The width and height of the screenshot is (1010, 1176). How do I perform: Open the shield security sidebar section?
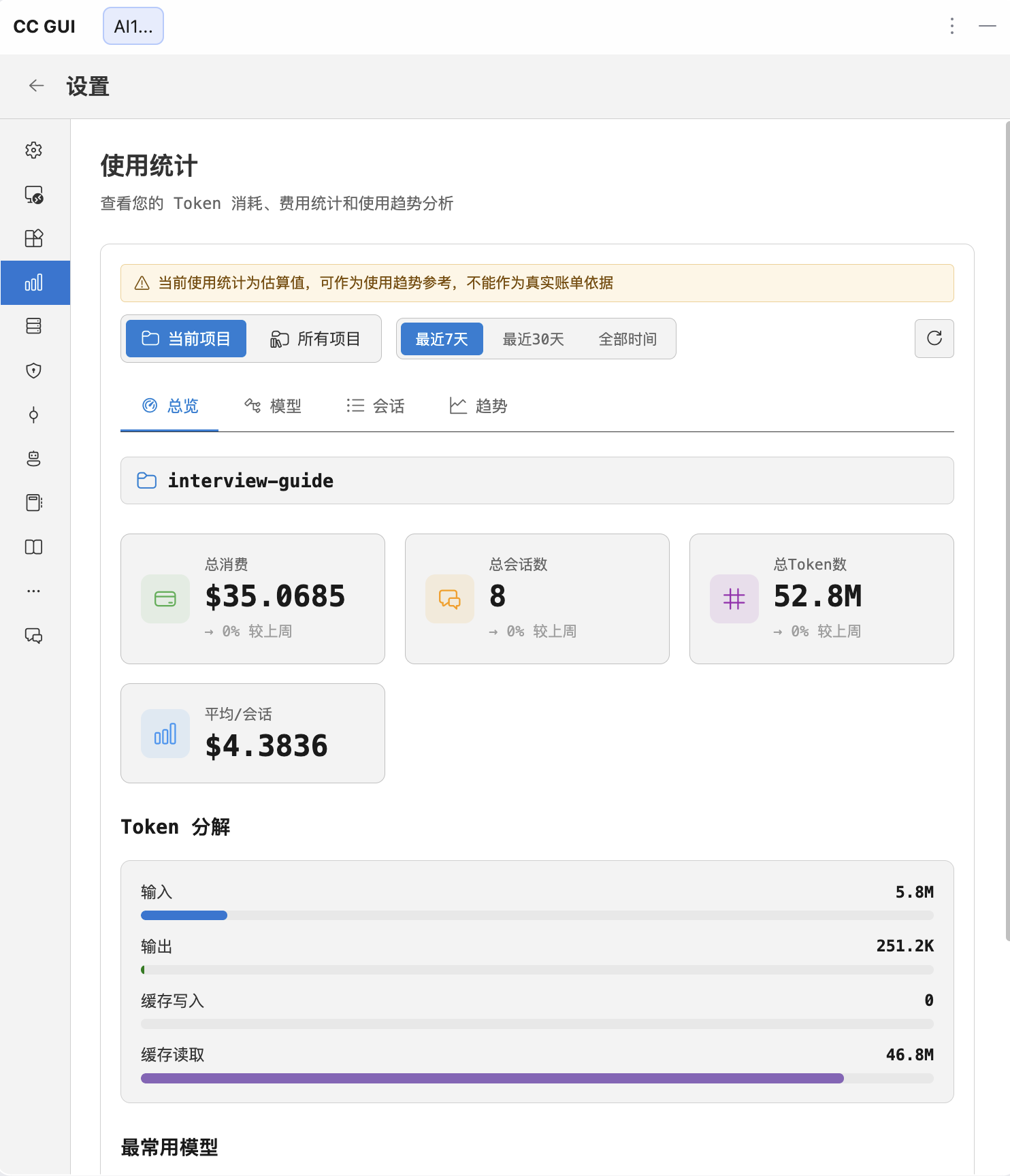pos(33,370)
